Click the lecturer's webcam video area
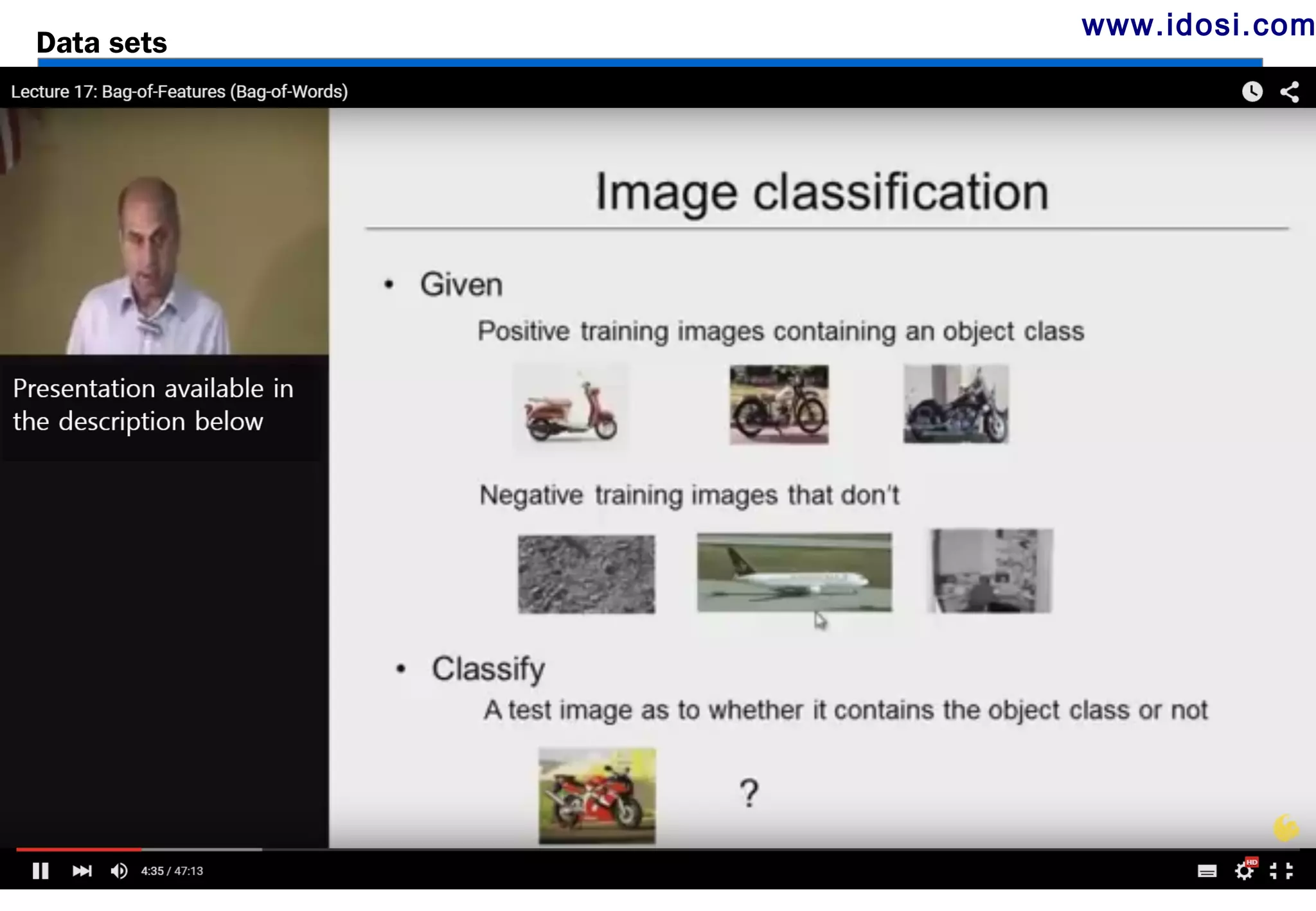The width and height of the screenshot is (1316, 911). [x=164, y=231]
